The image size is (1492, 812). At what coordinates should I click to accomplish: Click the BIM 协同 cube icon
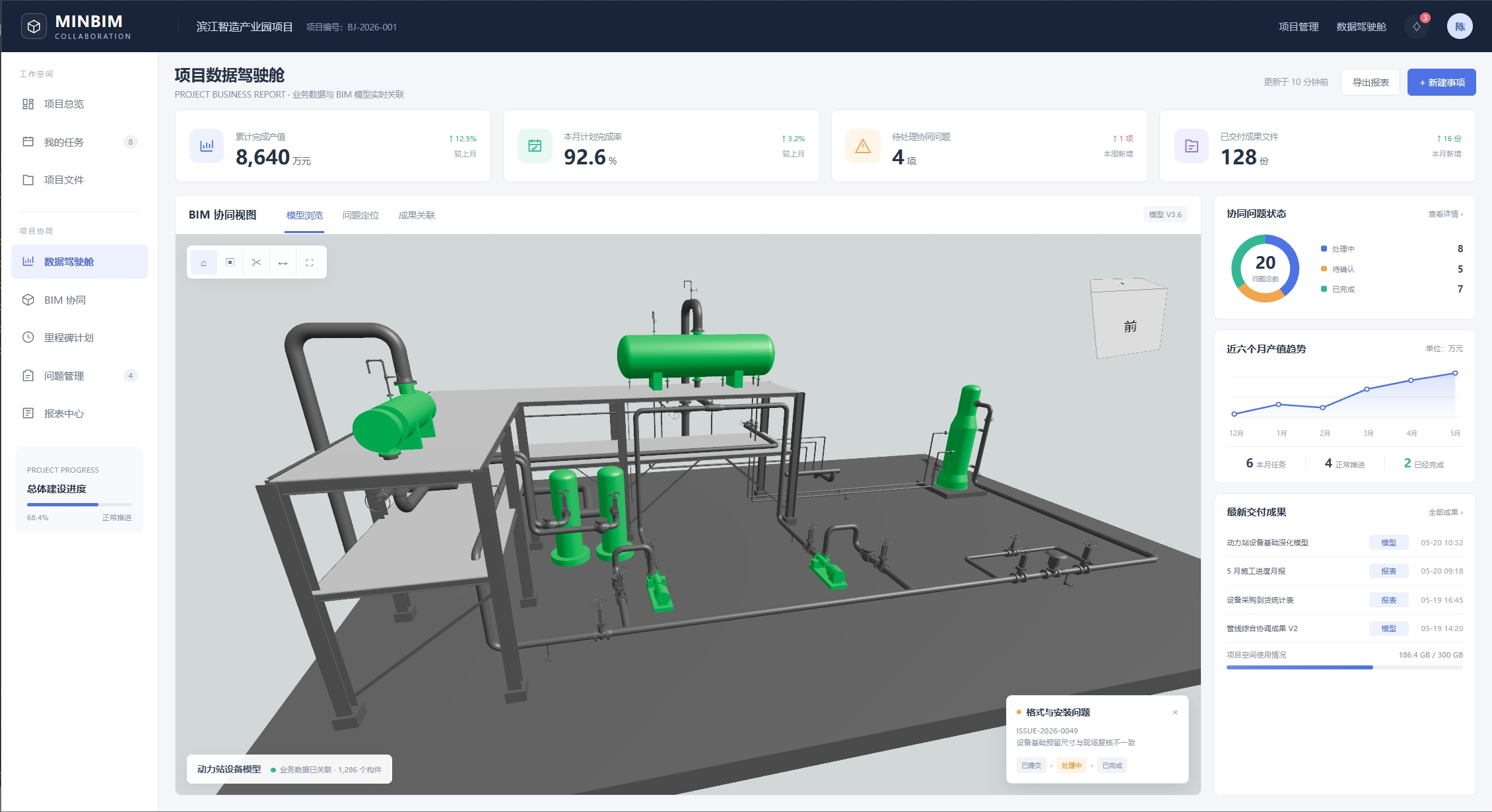click(28, 300)
